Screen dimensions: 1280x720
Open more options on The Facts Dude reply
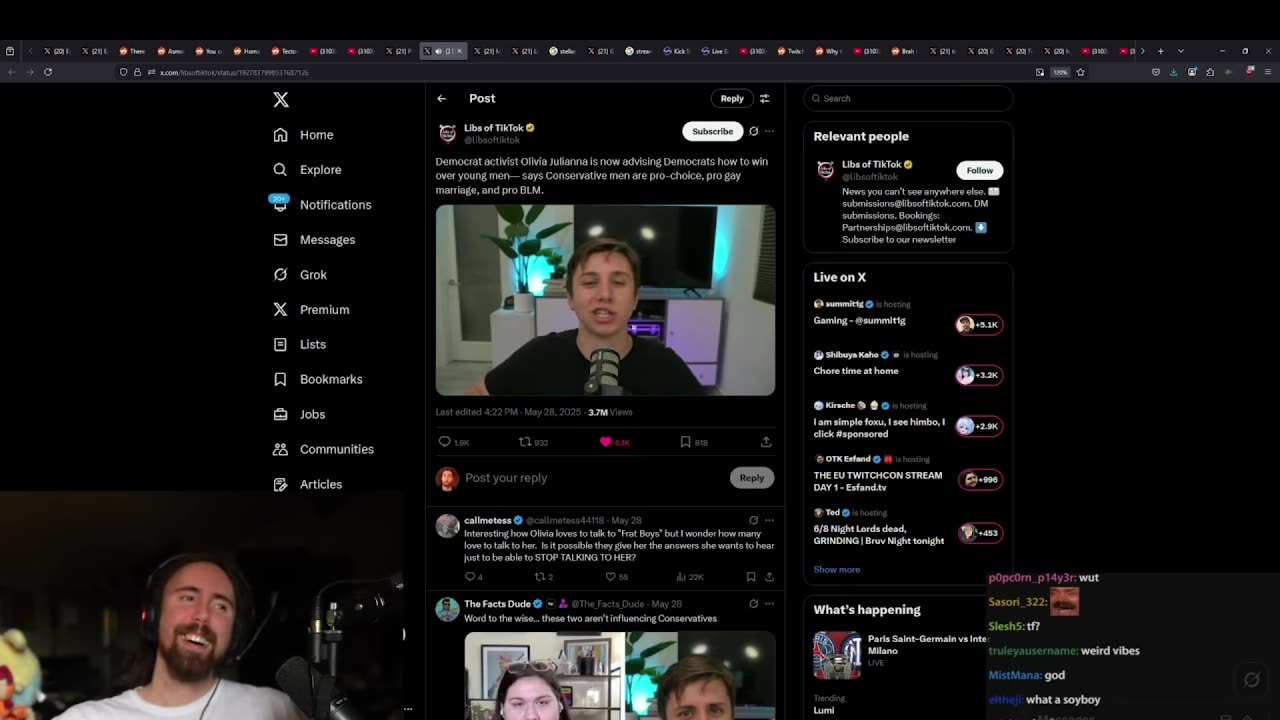coord(769,604)
